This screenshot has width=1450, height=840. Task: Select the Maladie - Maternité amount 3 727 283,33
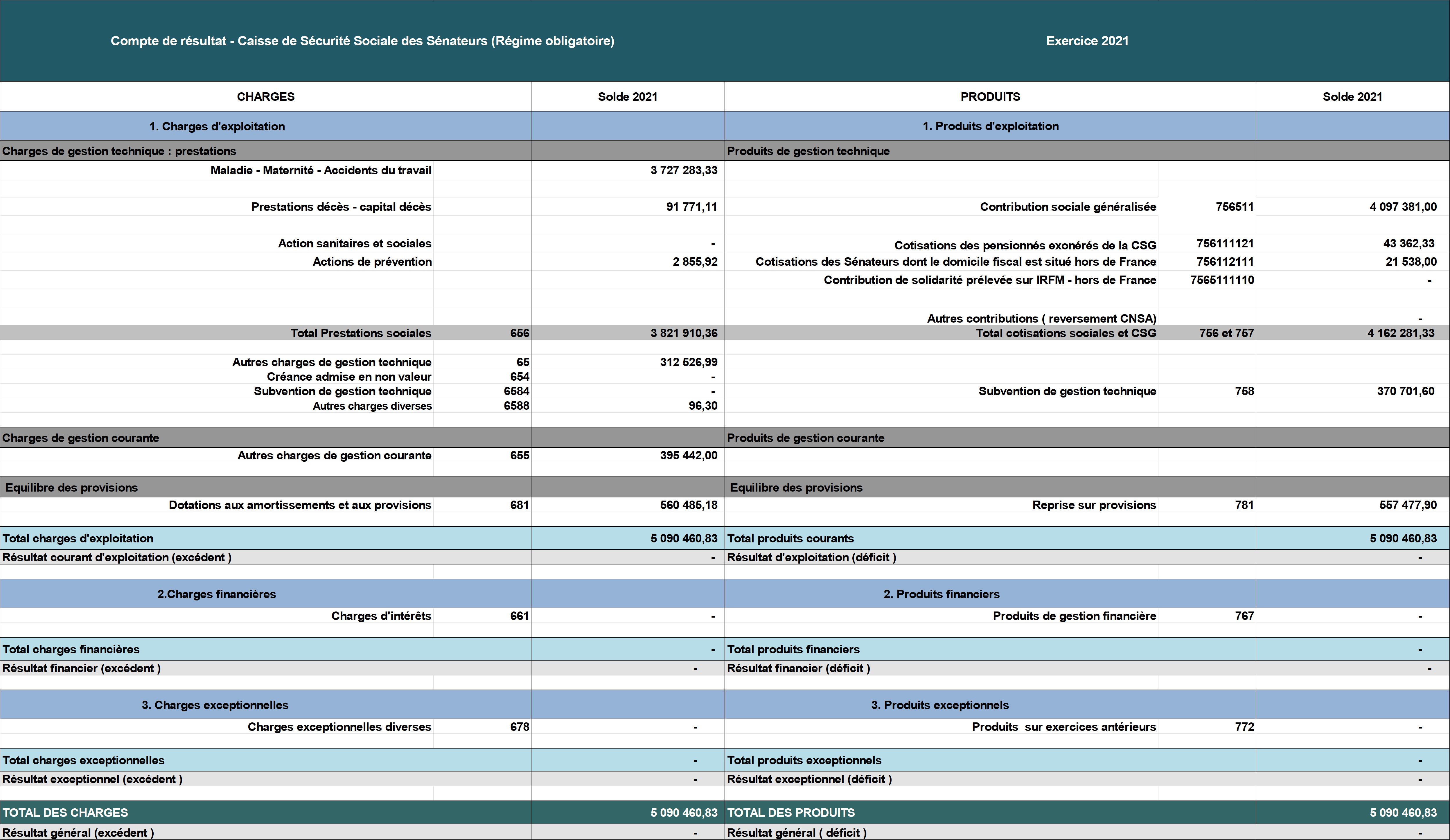pyautogui.click(x=684, y=170)
